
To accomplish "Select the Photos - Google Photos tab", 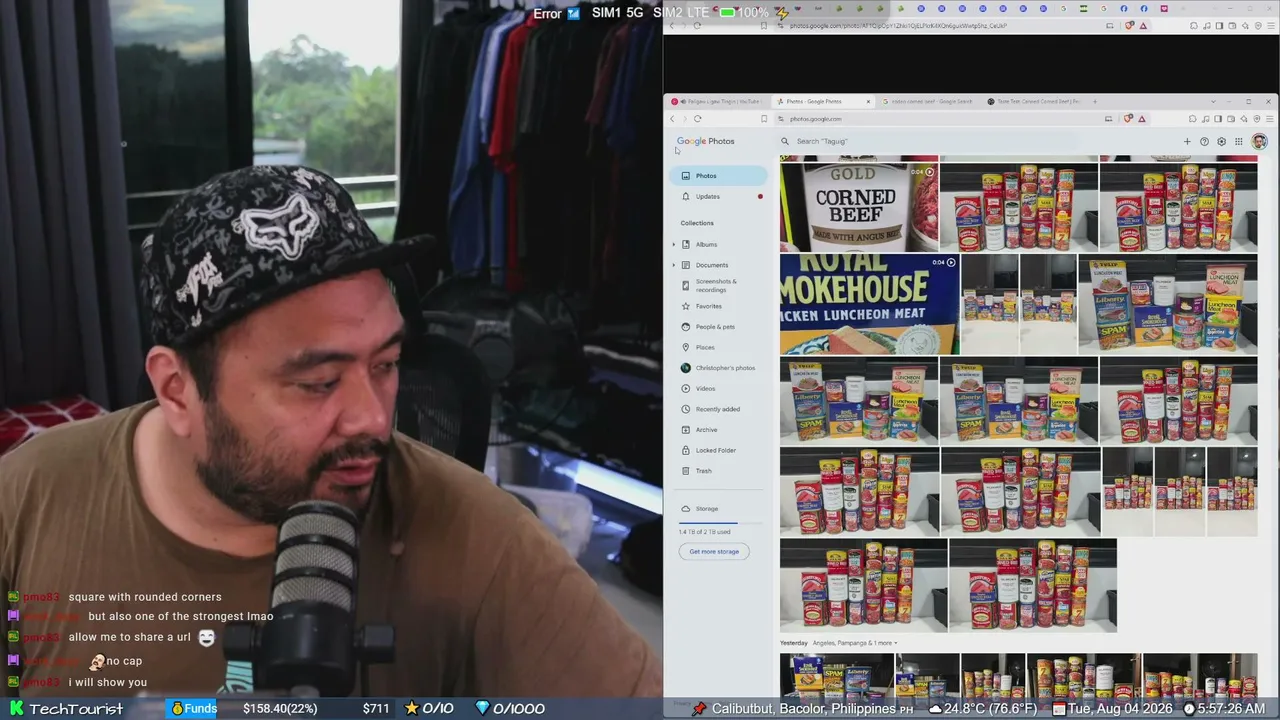I will [x=823, y=101].
